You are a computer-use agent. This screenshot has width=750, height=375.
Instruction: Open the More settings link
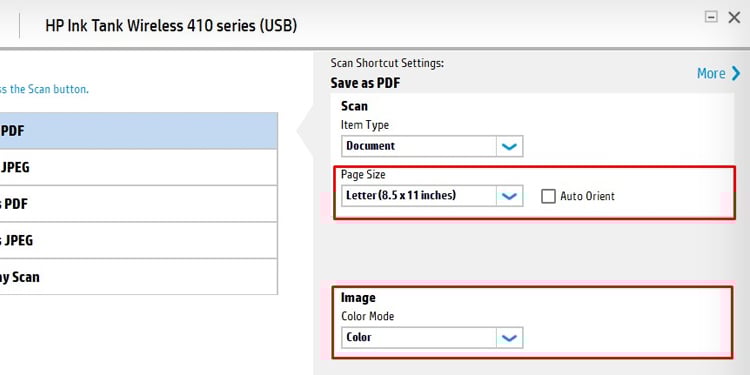[x=711, y=74]
